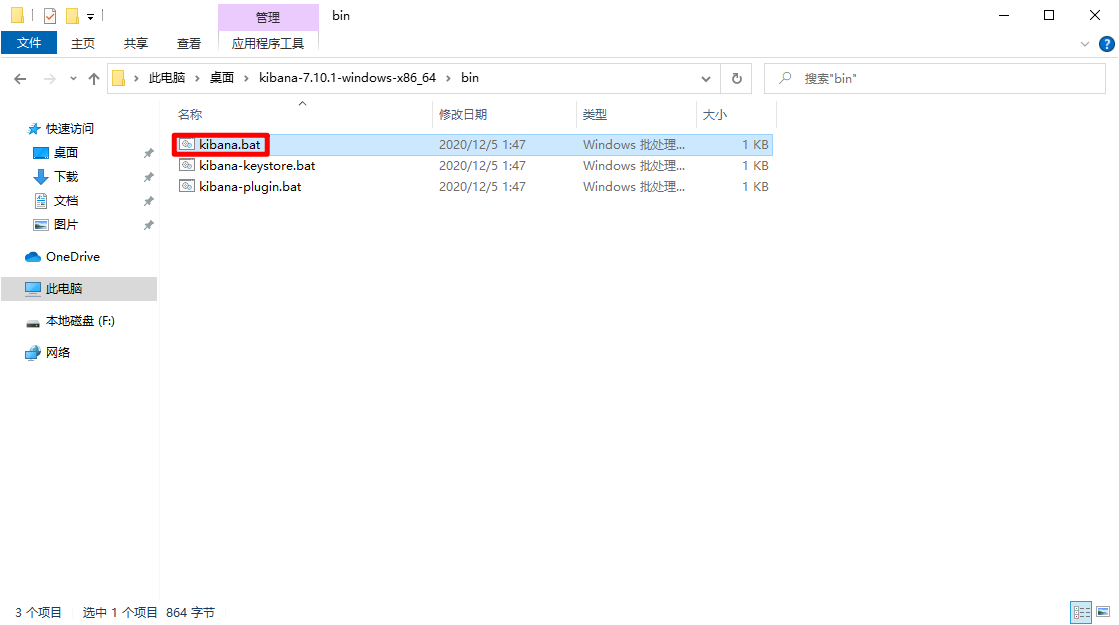Image resolution: width=1119 pixels, height=625 pixels.
Task: Click the address bar folder icon
Action: click(119, 78)
